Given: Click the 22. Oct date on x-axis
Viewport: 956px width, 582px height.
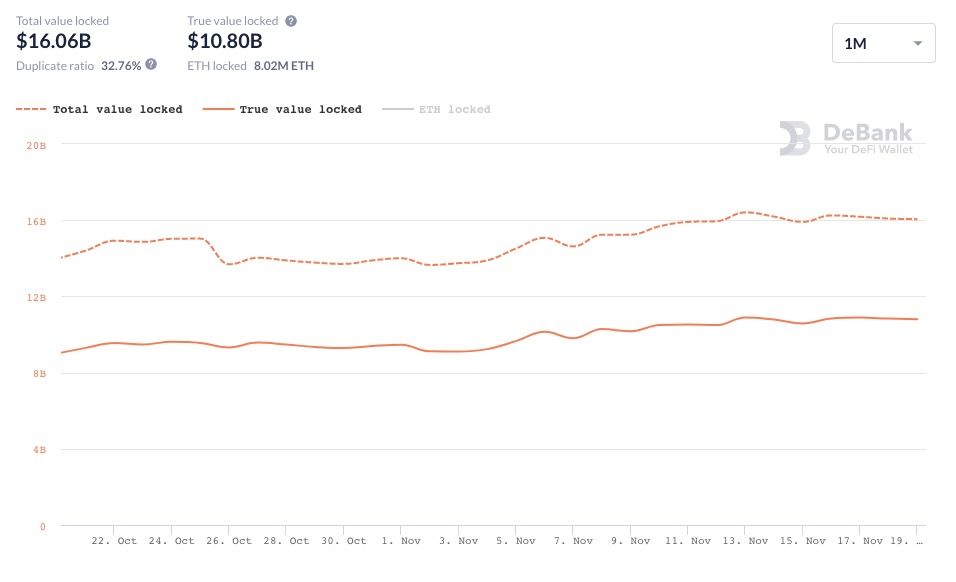Looking at the screenshot, I should (x=114, y=541).
